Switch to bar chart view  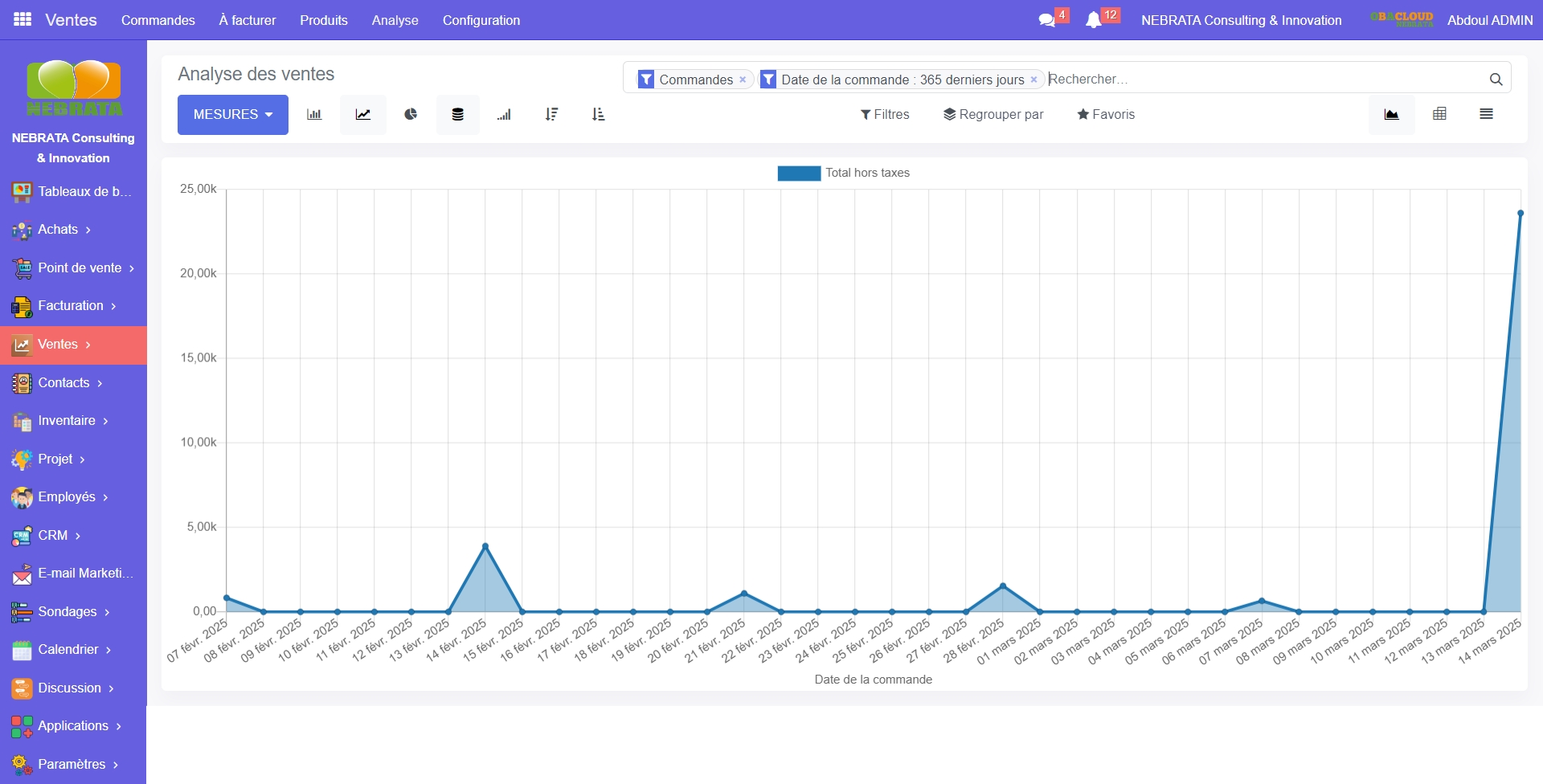pos(314,115)
